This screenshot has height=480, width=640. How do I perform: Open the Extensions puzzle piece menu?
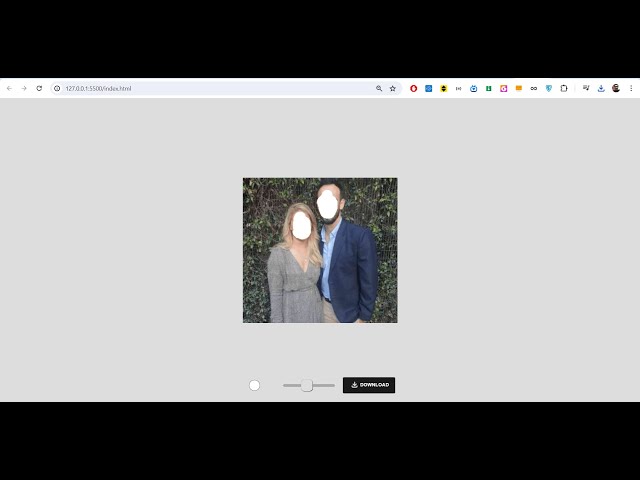(564, 88)
